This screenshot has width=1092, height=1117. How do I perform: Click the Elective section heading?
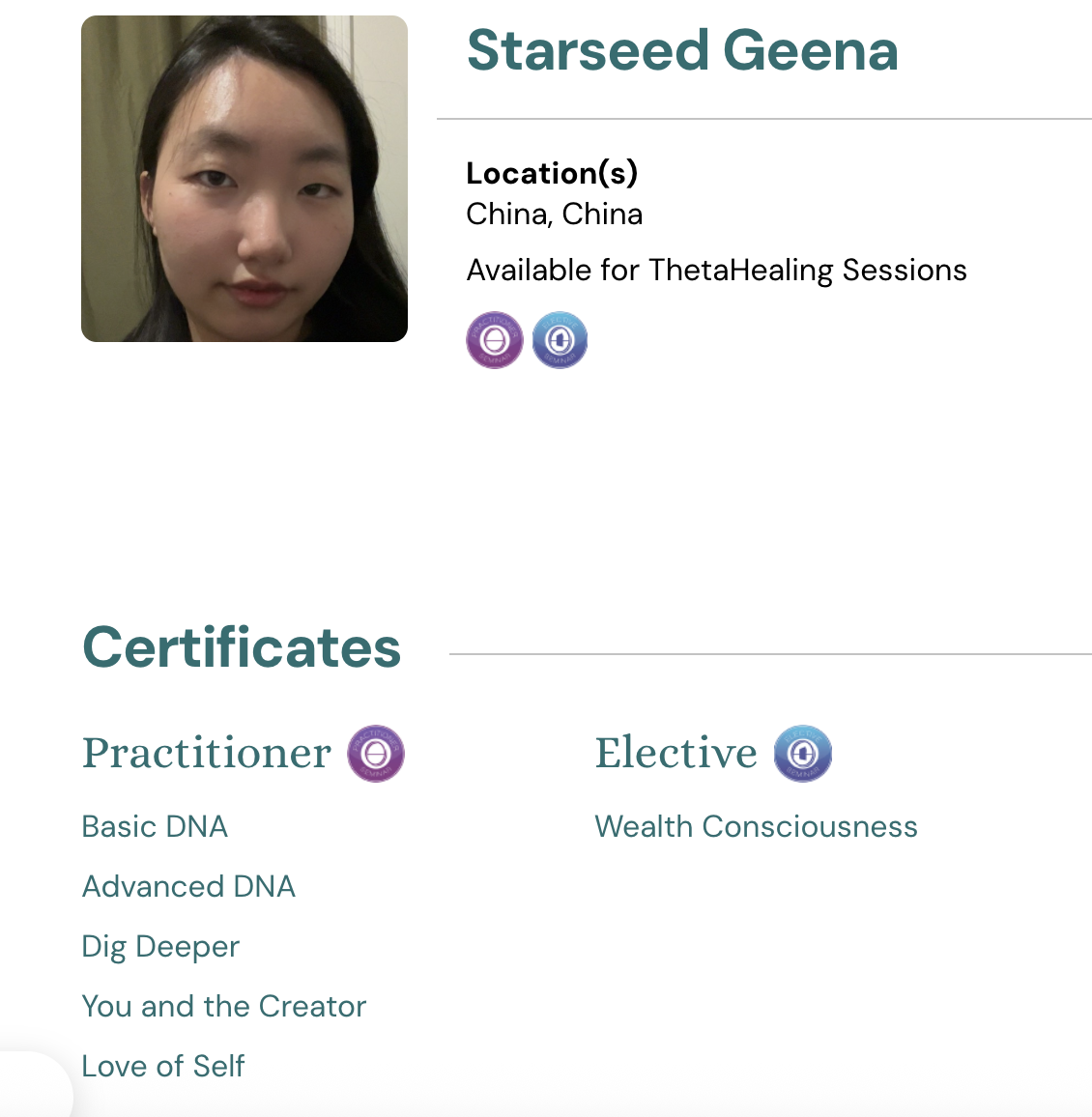[676, 754]
